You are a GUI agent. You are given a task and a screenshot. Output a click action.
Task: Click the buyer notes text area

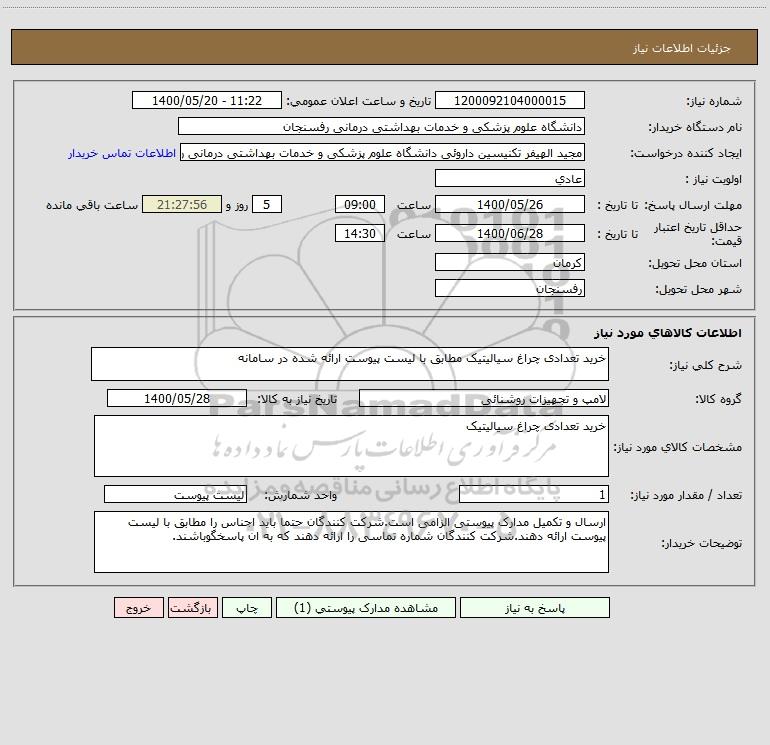pyautogui.click(x=351, y=542)
